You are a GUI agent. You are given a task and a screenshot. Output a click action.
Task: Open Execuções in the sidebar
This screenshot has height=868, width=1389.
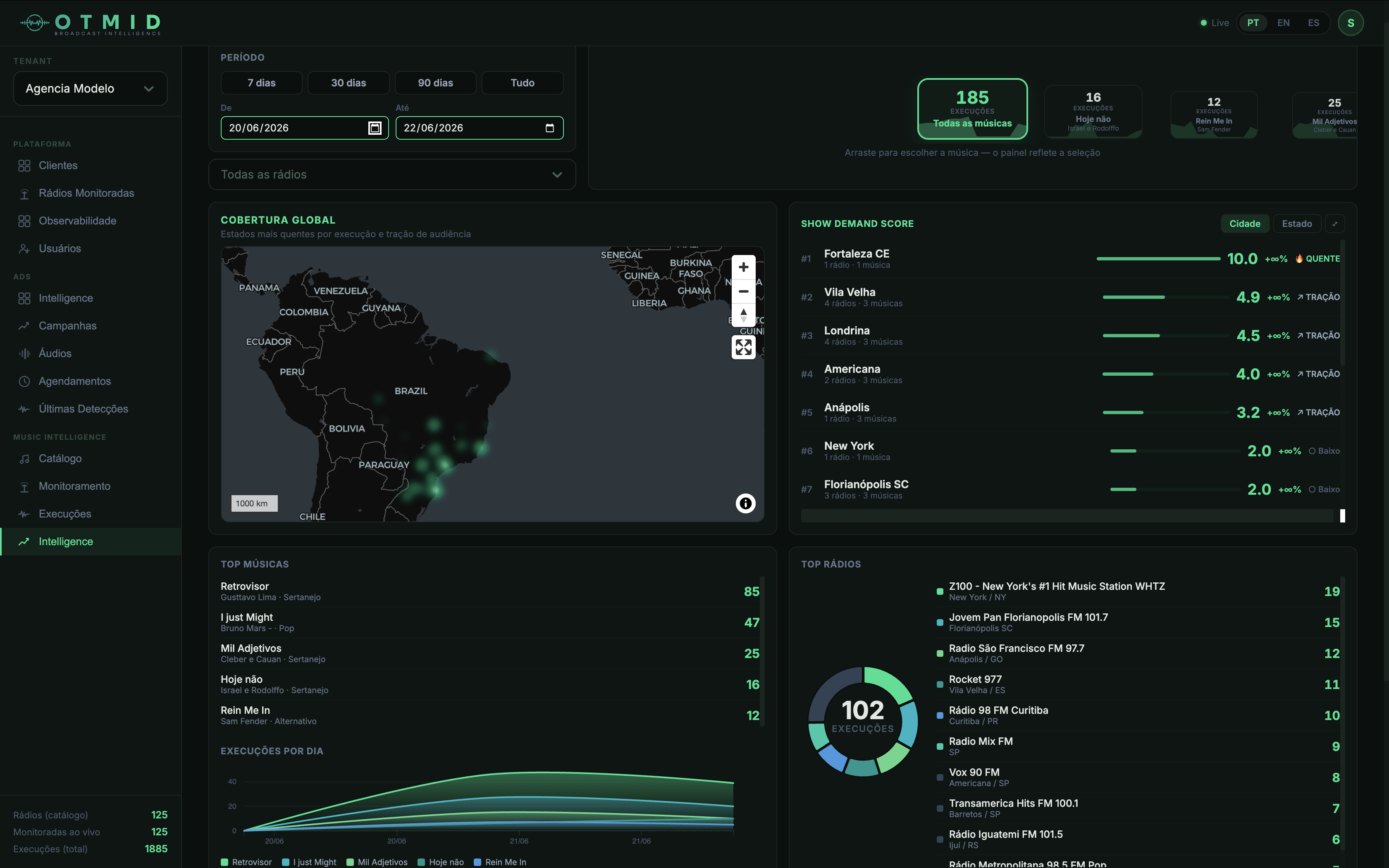pyautogui.click(x=91, y=514)
